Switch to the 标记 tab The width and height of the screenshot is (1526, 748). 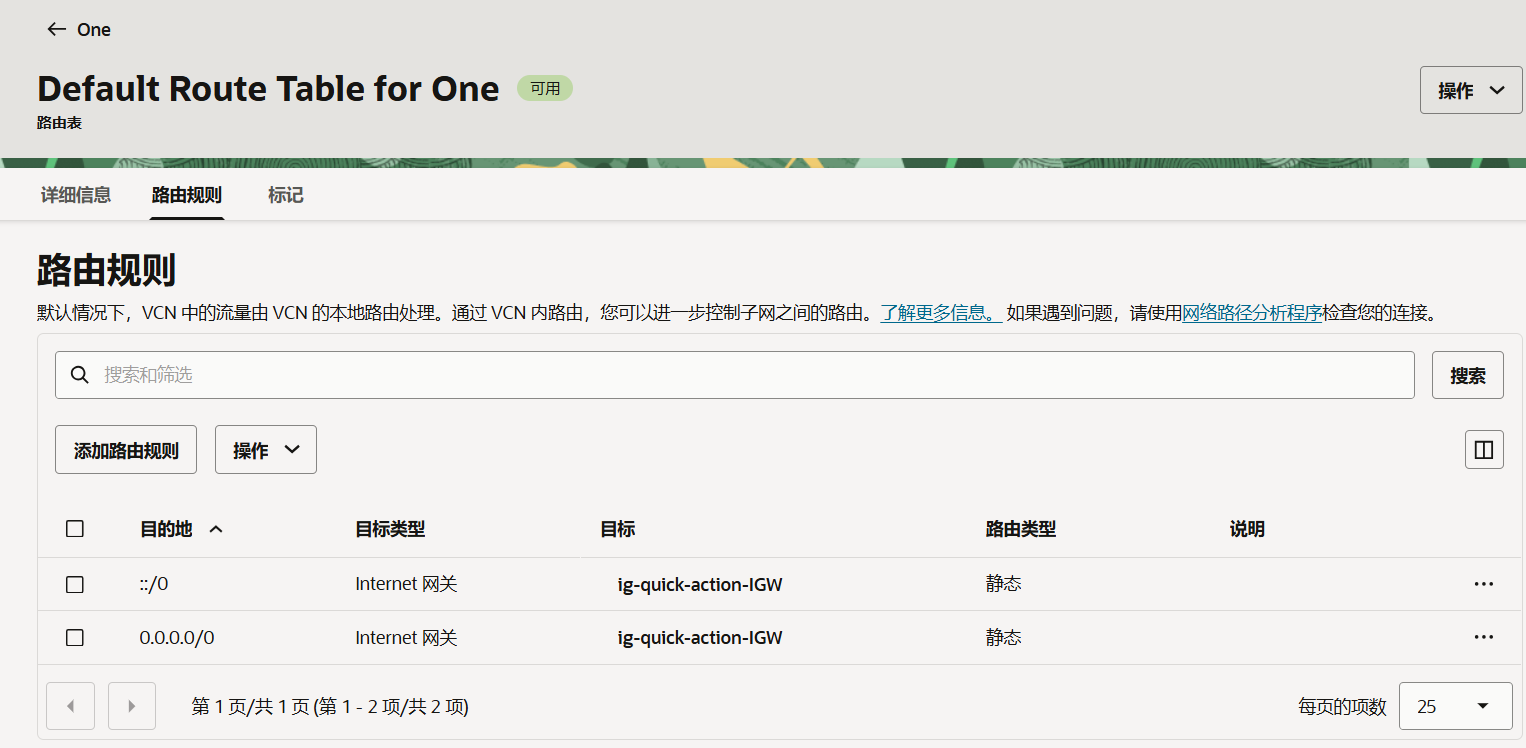click(x=285, y=195)
